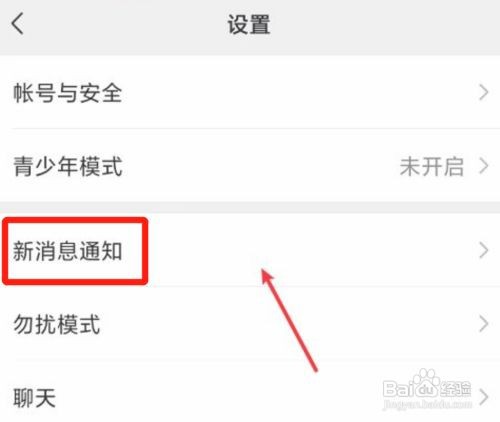500x422 pixels.
Task: Expand the chevron beside 帐号与安全
Action: 484,92
